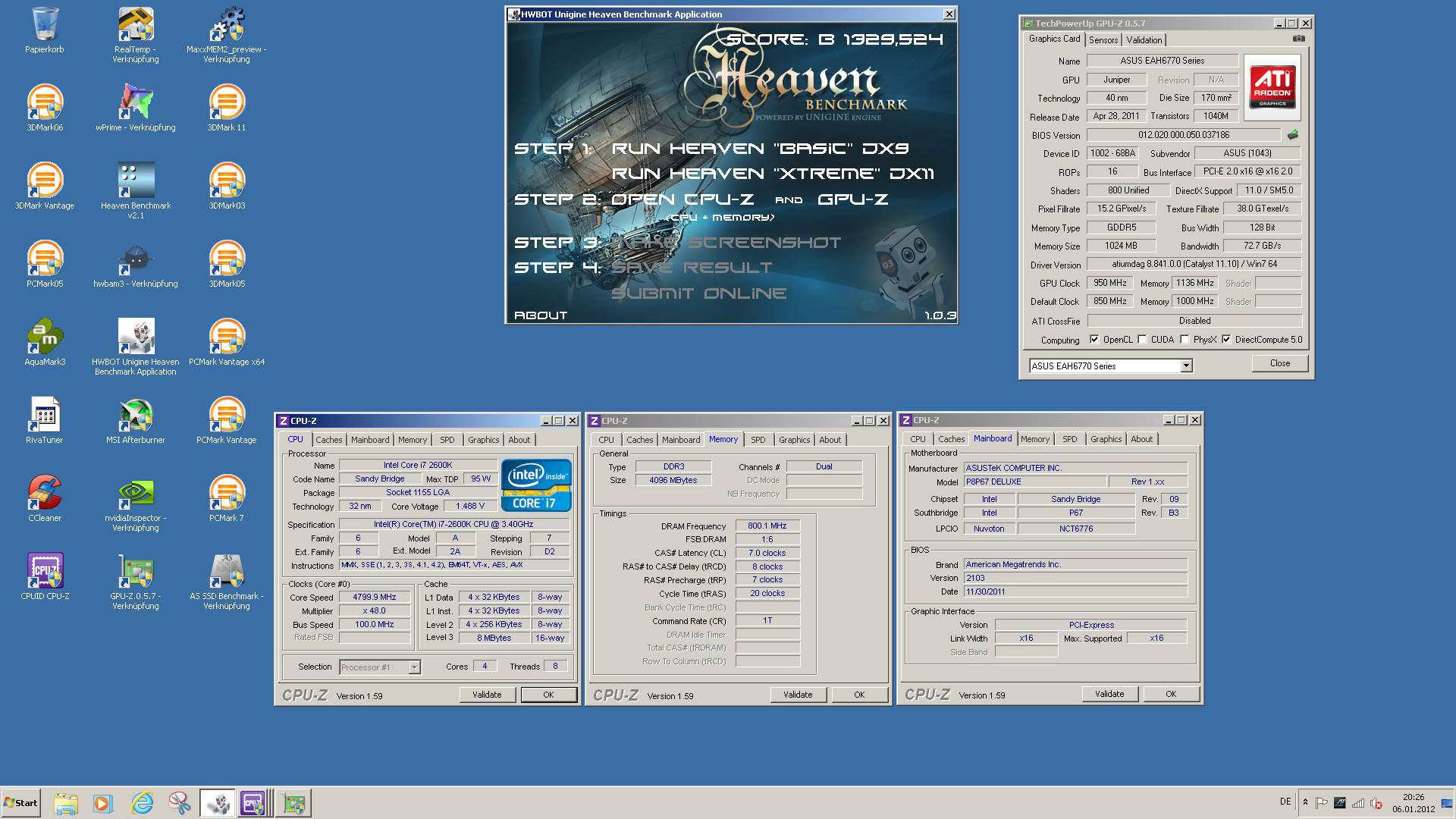Launch CCleaner desktop icon

(x=45, y=499)
